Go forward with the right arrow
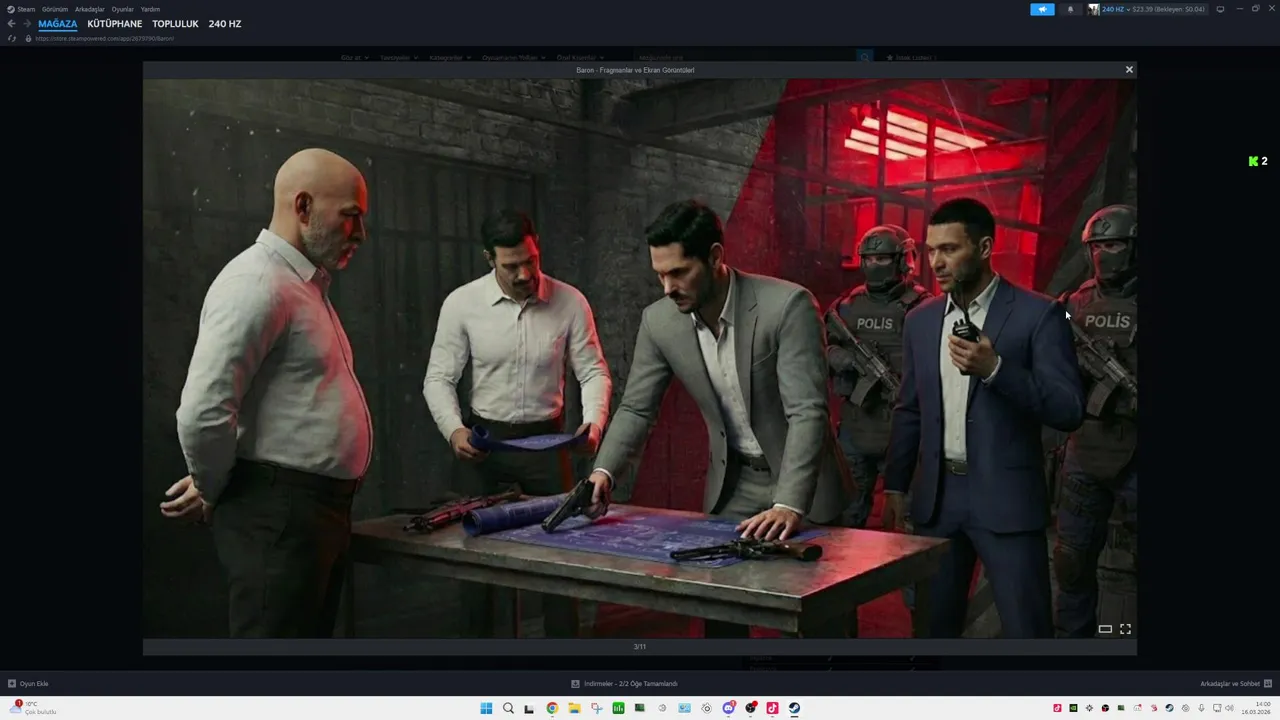Viewport: 1280px width, 720px height. (27, 24)
